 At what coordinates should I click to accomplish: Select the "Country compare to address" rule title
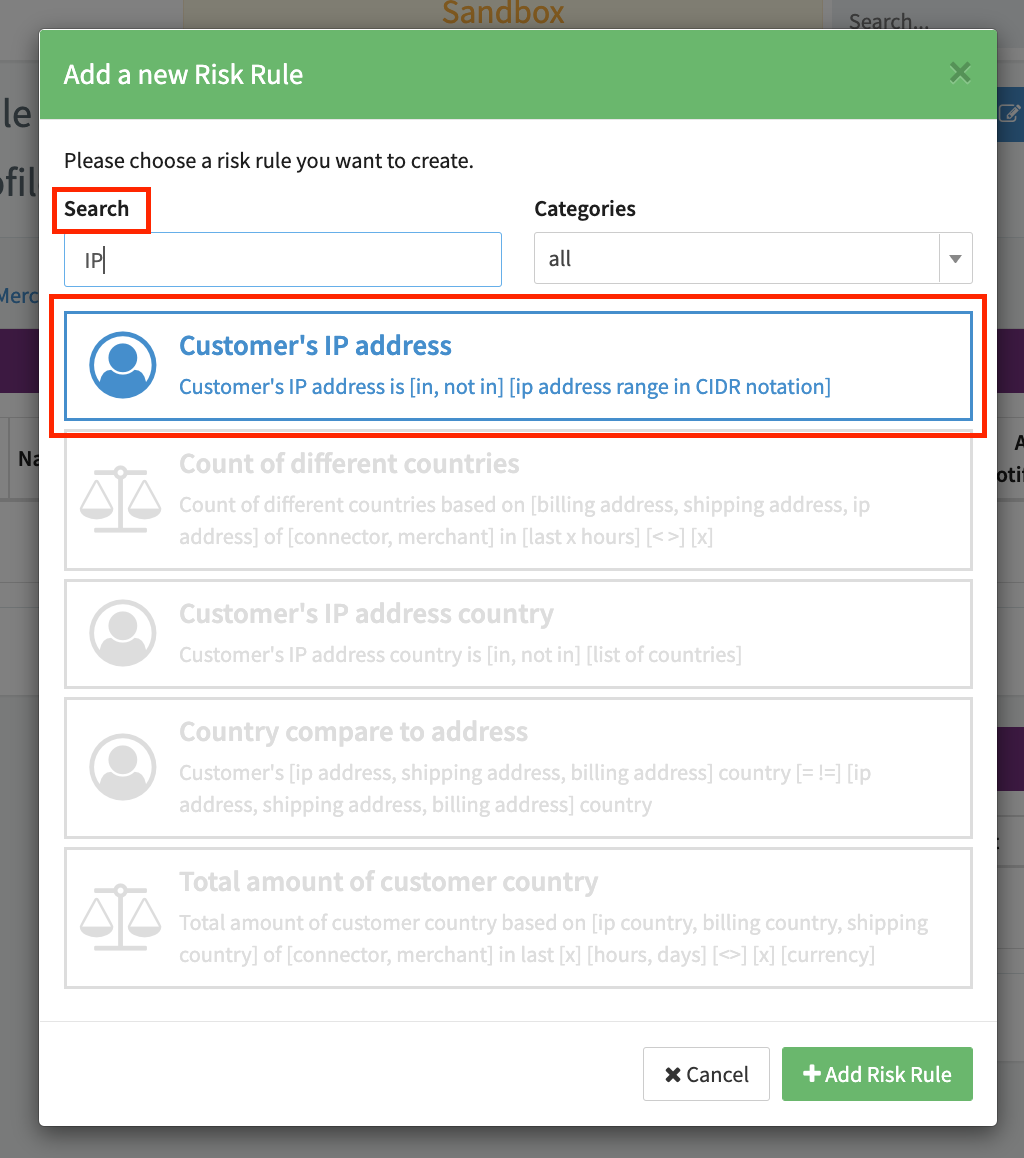(353, 732)
